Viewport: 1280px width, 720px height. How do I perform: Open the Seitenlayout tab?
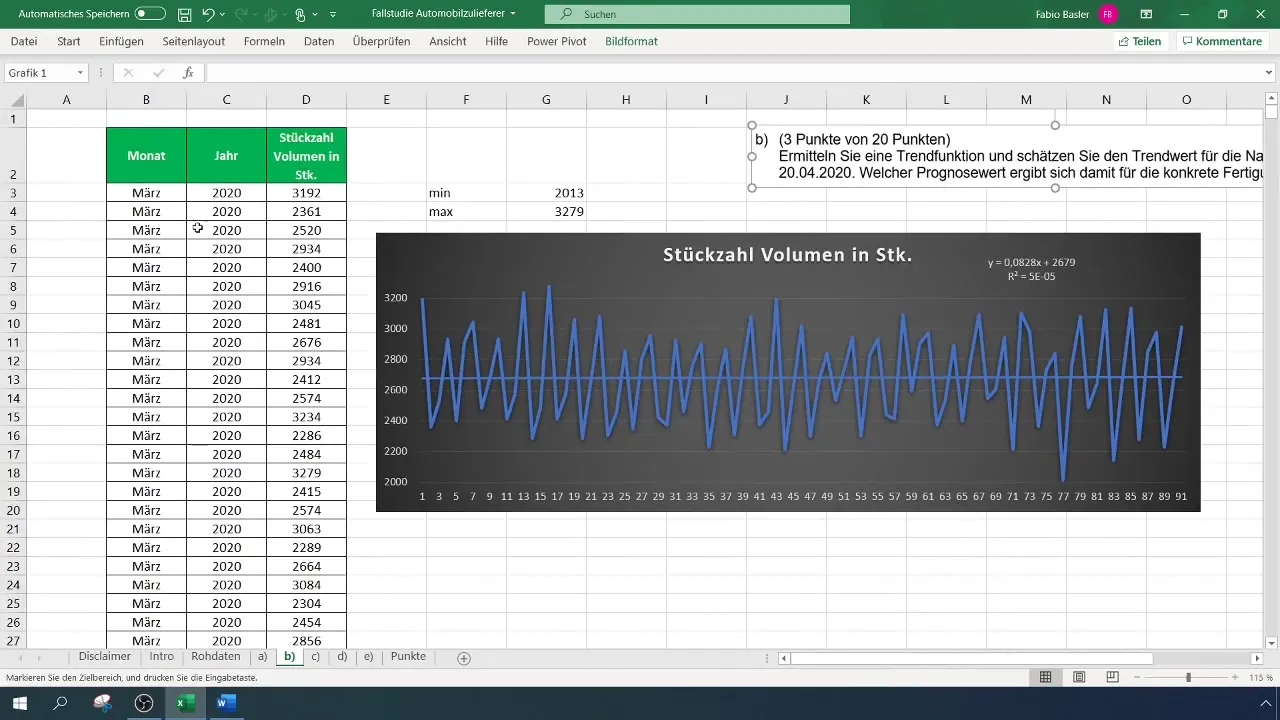click(x=194, y=41)
